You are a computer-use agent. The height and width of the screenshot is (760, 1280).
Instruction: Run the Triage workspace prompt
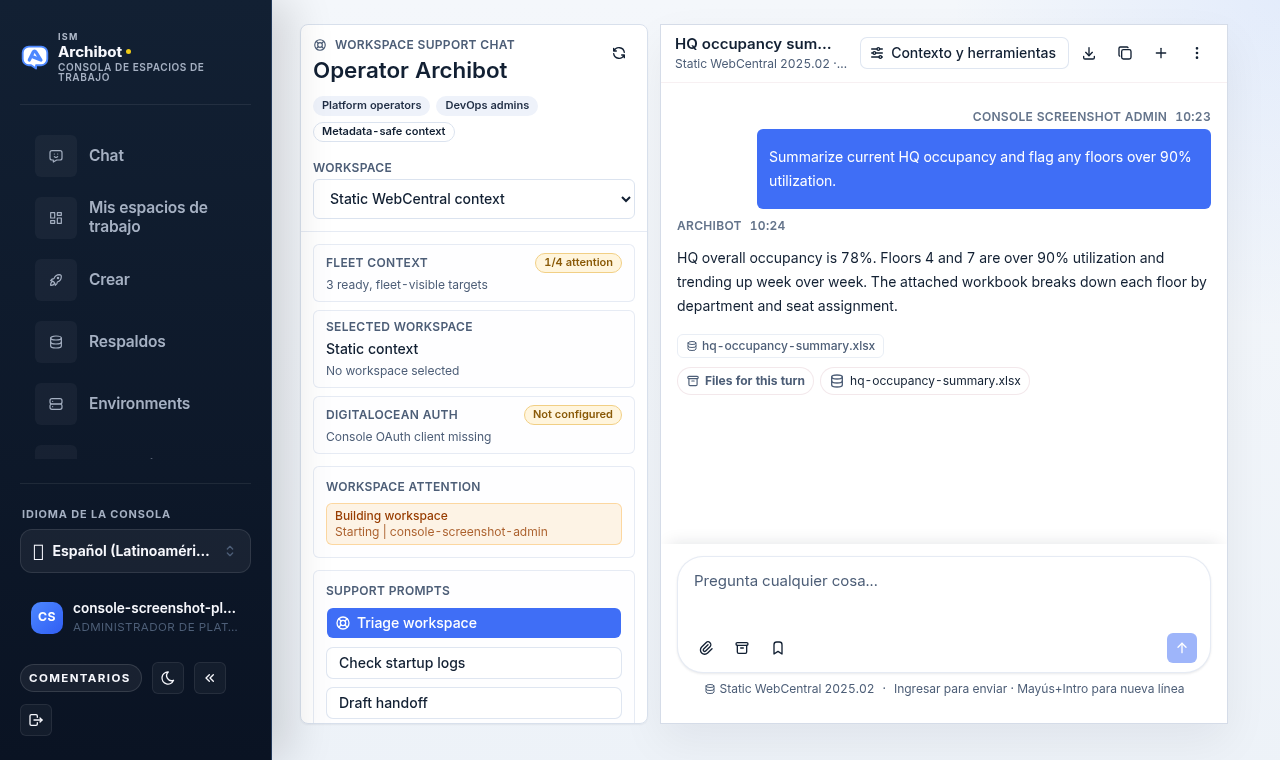pos(474,623)
